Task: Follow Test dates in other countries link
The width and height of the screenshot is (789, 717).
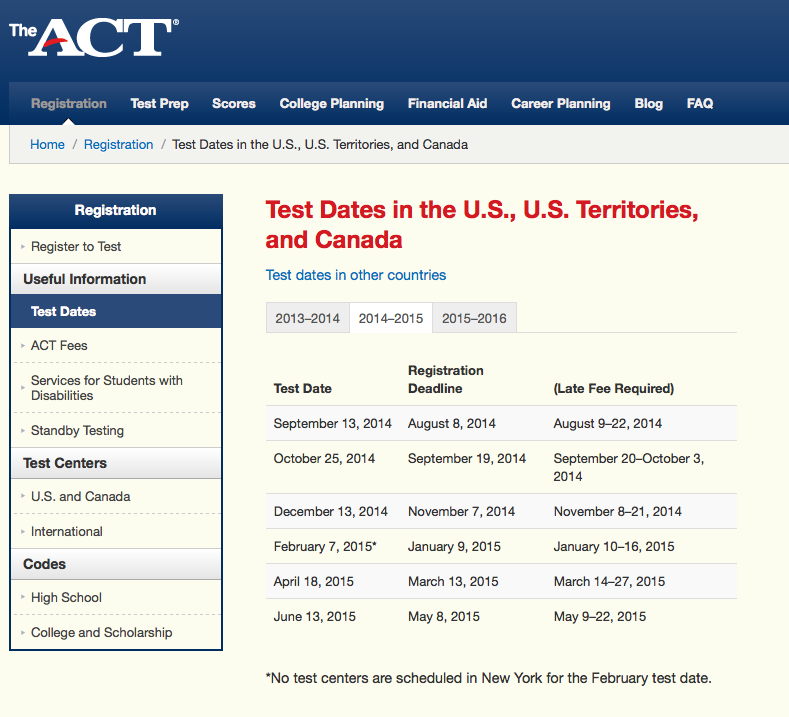Action: click(356, 275)
